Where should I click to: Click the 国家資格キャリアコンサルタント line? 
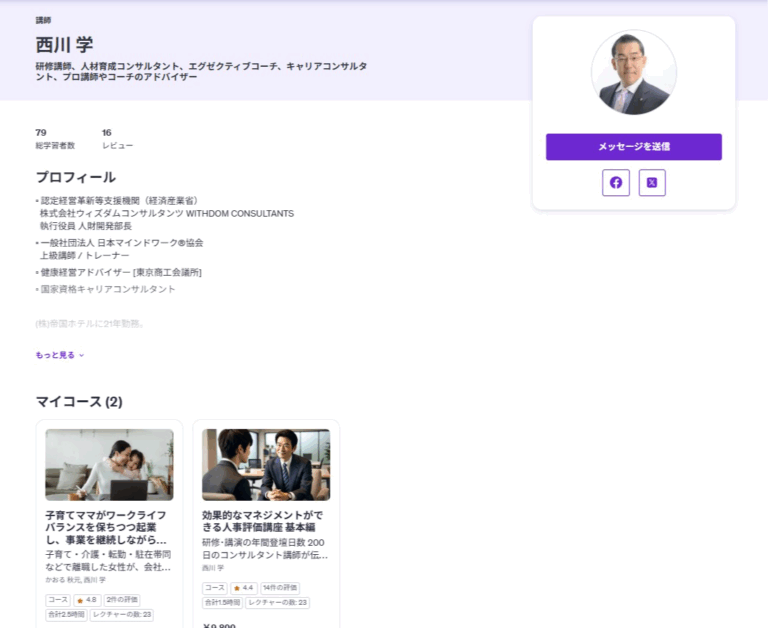tap(105, 289)
